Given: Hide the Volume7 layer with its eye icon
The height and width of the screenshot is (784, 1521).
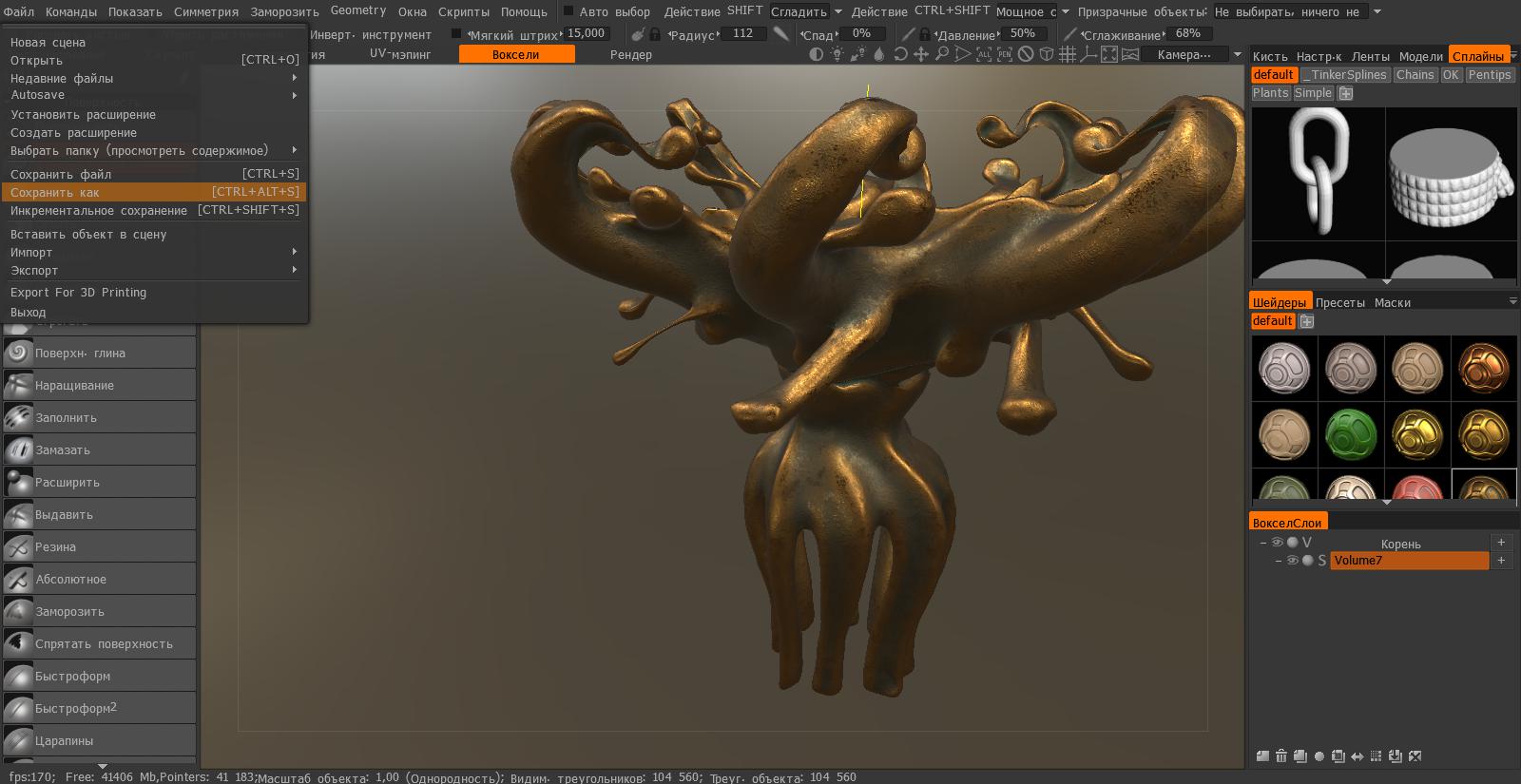Looking at the screenshot, I should [1293, 561].
